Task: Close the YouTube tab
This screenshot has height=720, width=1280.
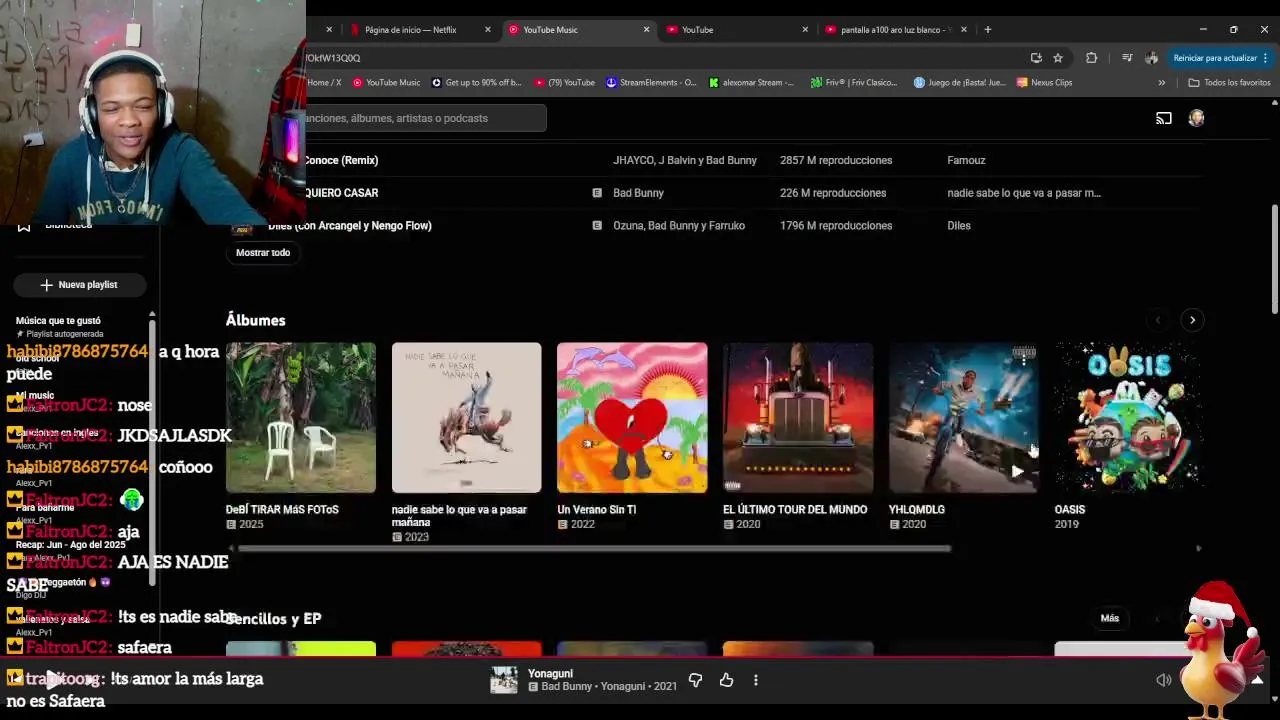Action: point(805,30)
